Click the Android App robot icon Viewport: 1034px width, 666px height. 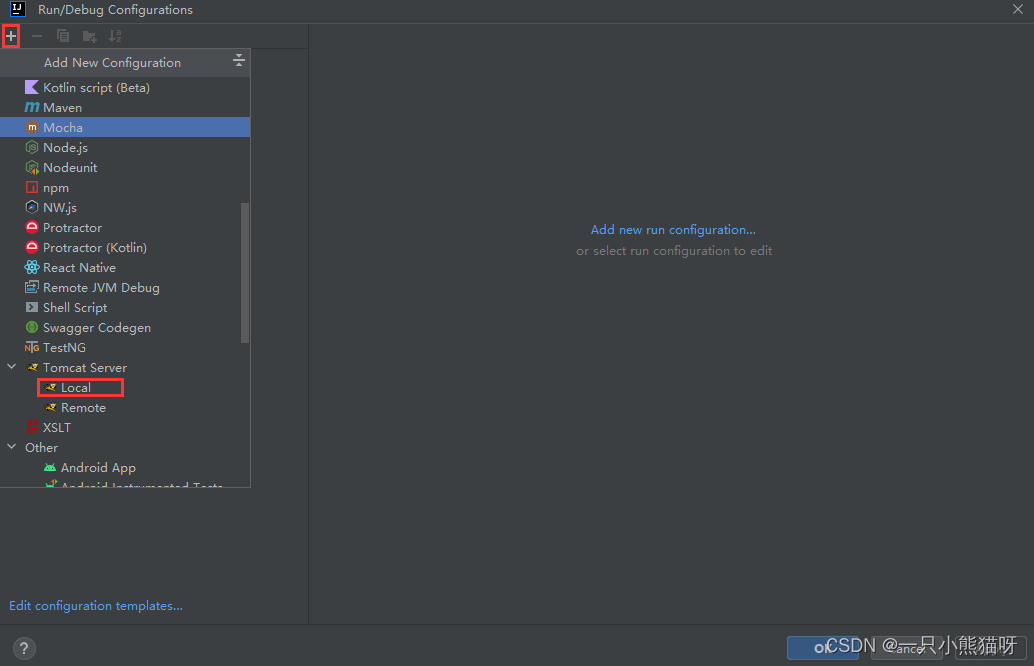[50, 468]
